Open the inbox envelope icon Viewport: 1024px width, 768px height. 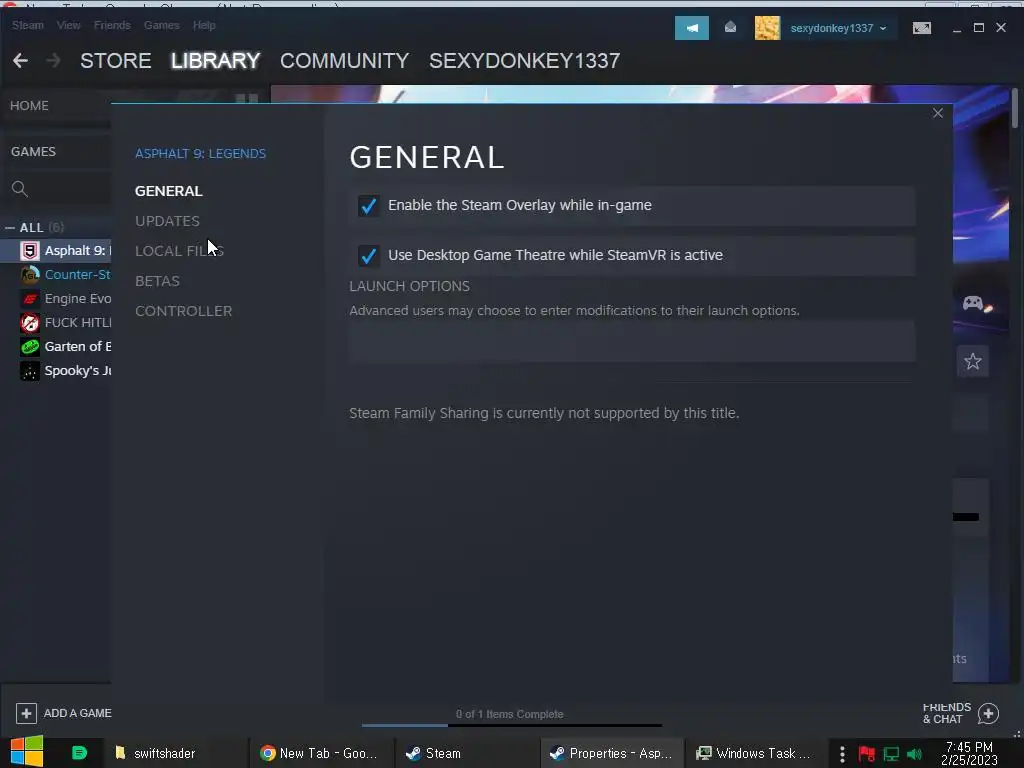tap(730, 27)
